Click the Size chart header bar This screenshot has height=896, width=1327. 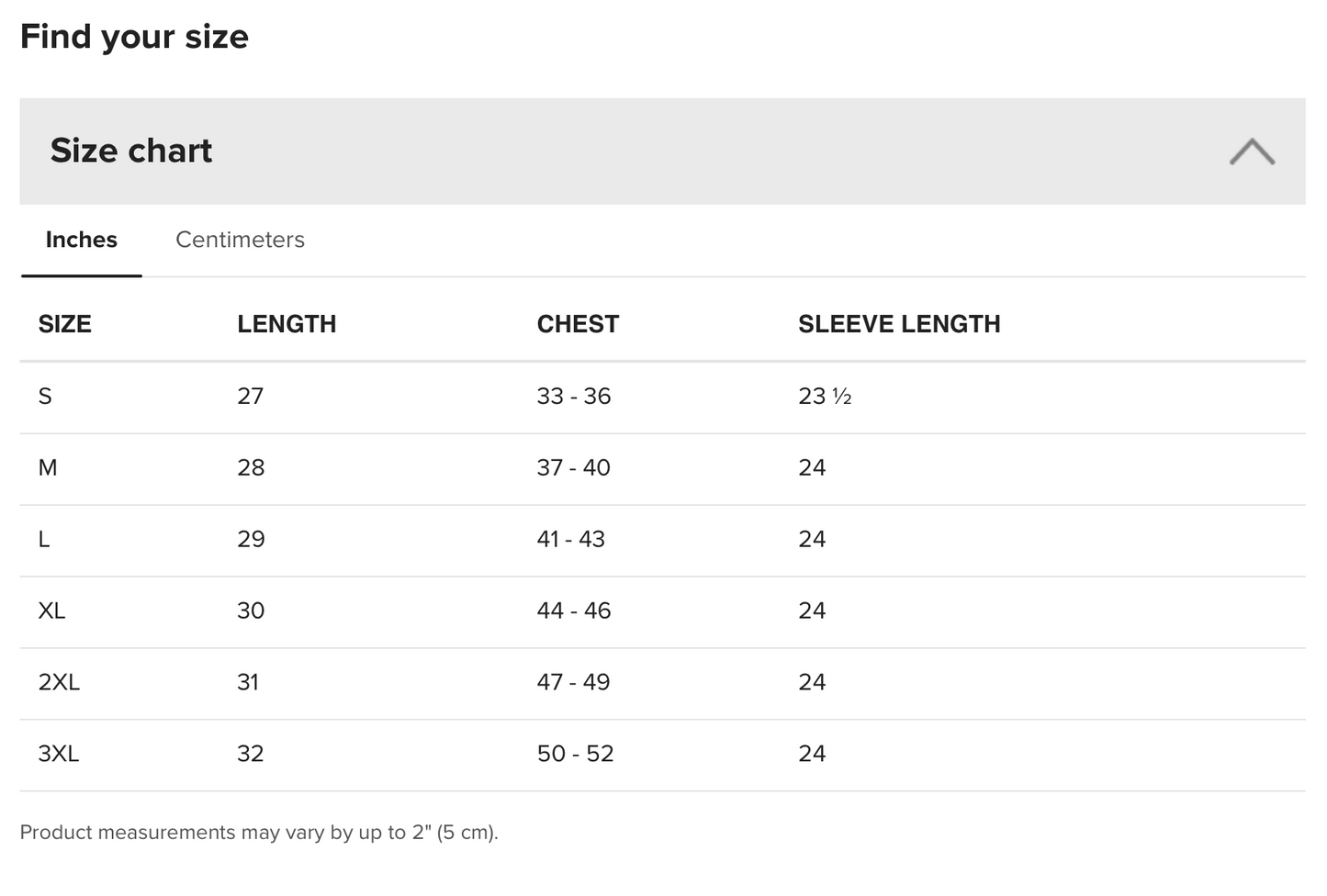pos(662,151)
